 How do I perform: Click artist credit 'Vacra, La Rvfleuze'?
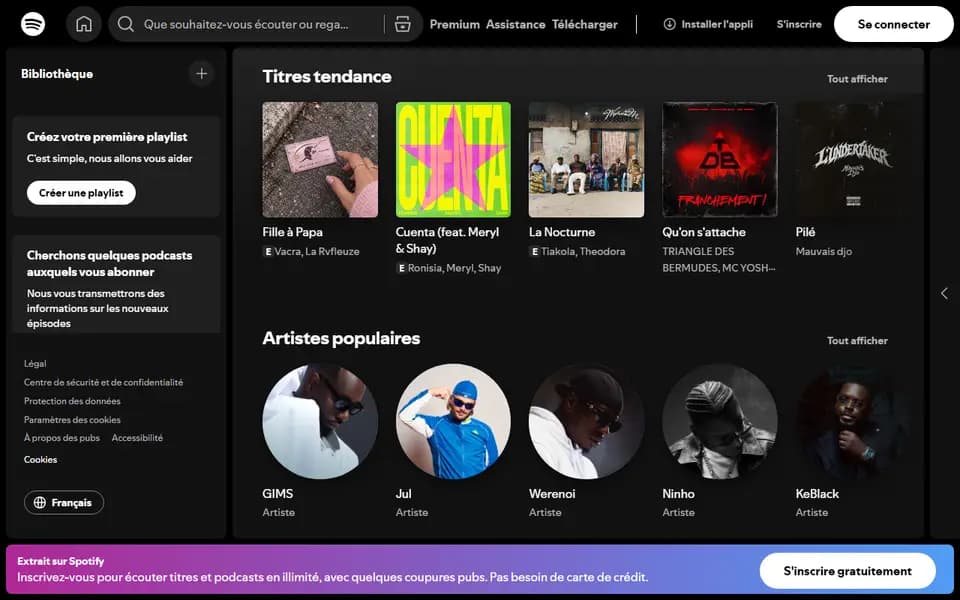click(x=317, y=251)
